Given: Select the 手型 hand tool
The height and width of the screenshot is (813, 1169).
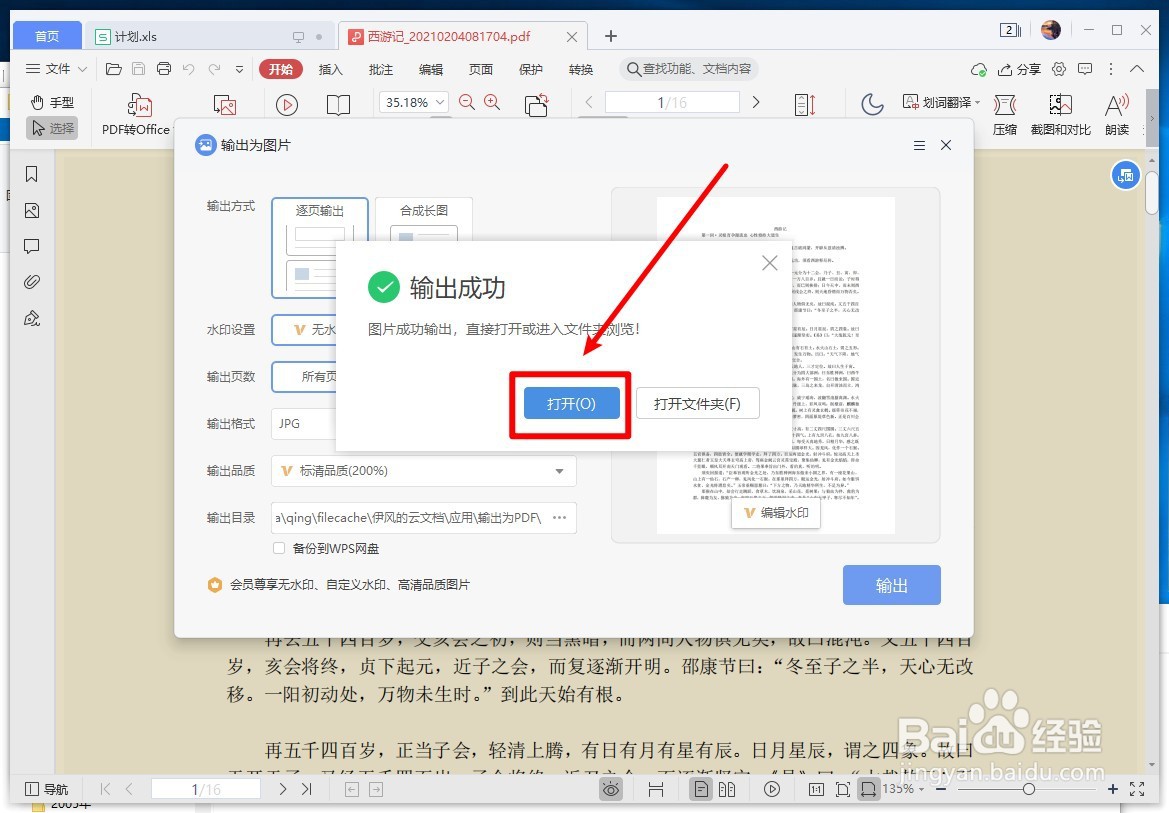Looking at the screenshot, I should coord(52,102).
